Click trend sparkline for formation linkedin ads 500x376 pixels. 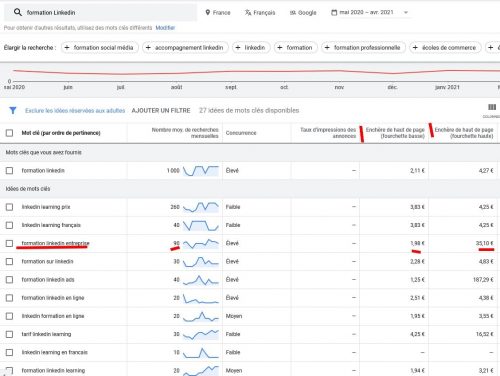(x=201, y=280)
